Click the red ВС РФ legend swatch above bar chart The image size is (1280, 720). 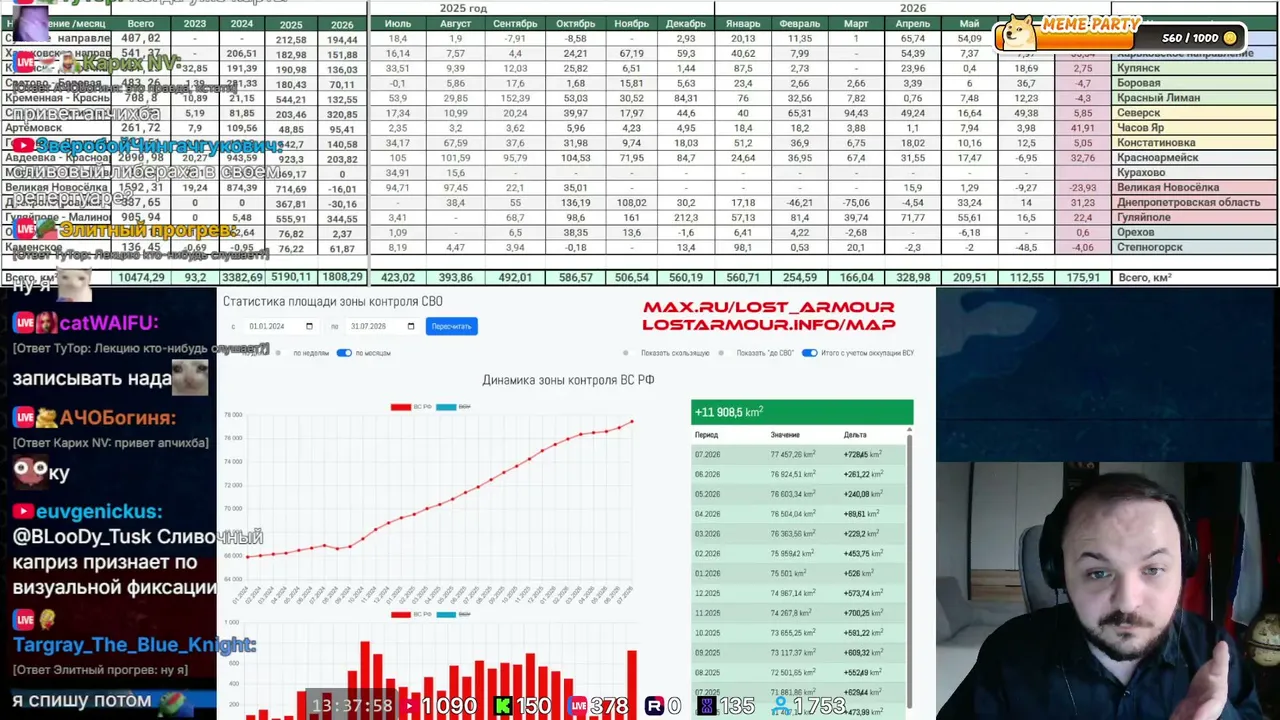pyautogui.click(x=401, y=614)
